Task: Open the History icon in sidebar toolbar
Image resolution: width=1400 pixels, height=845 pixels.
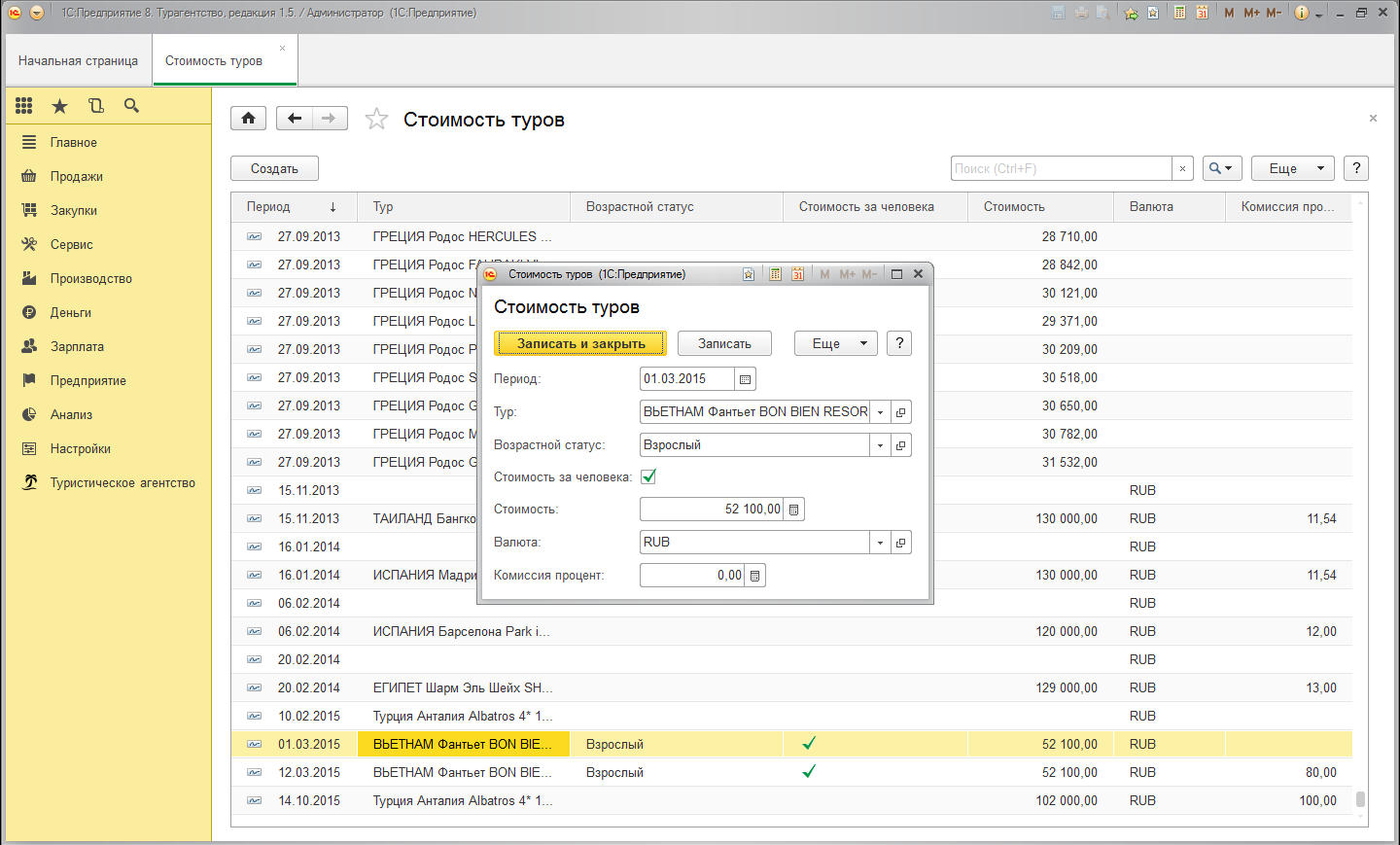Action: (95, 106)
